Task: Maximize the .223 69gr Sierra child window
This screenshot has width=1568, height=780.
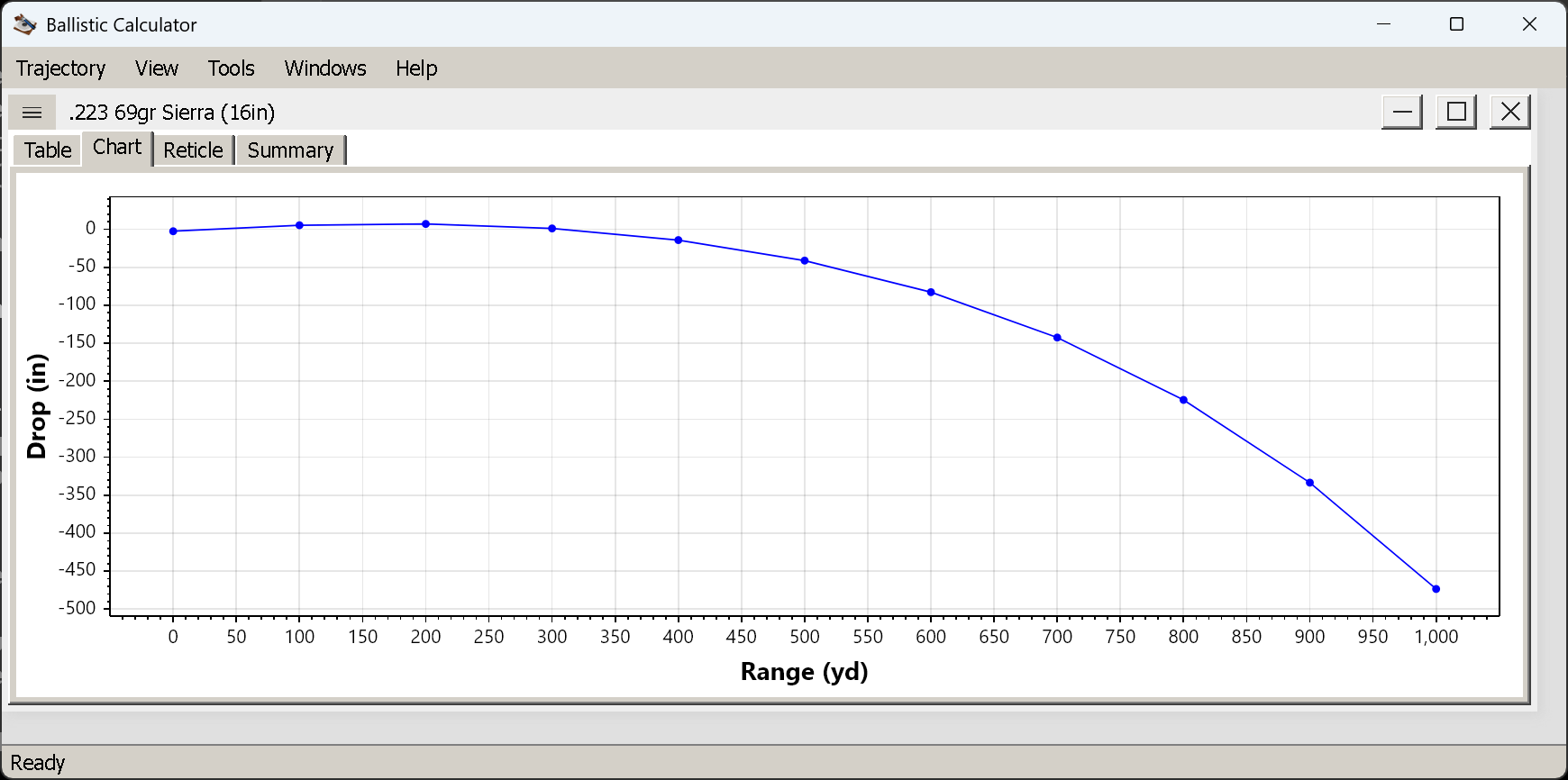Action: [1456, 112]
